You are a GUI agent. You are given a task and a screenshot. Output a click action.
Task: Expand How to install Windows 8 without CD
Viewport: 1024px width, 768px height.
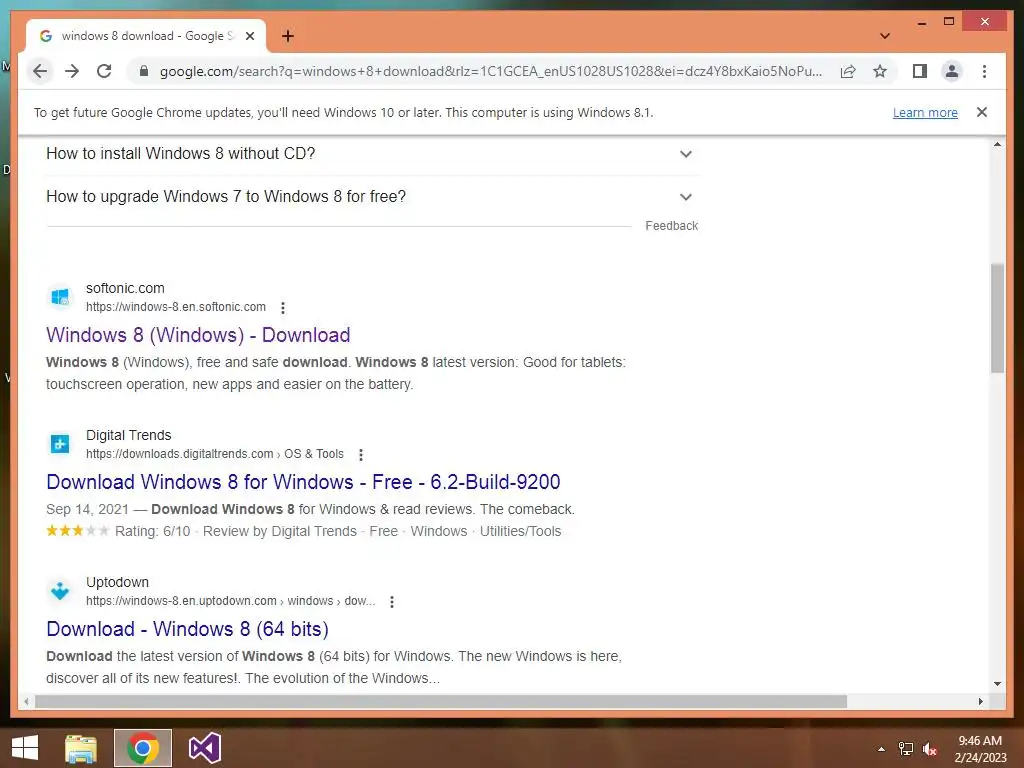tap(372, 153)
